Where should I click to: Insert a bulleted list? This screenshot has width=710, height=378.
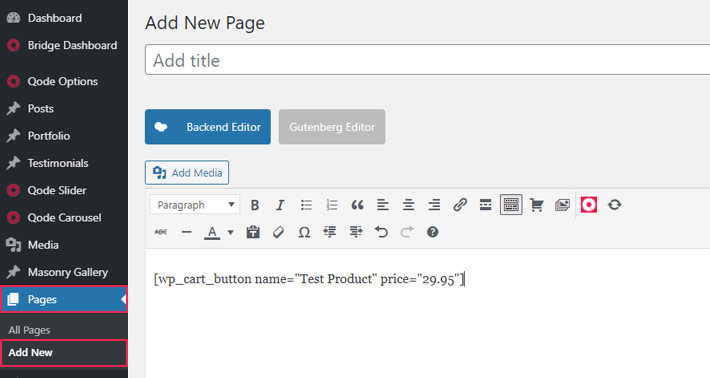point(306,205)
